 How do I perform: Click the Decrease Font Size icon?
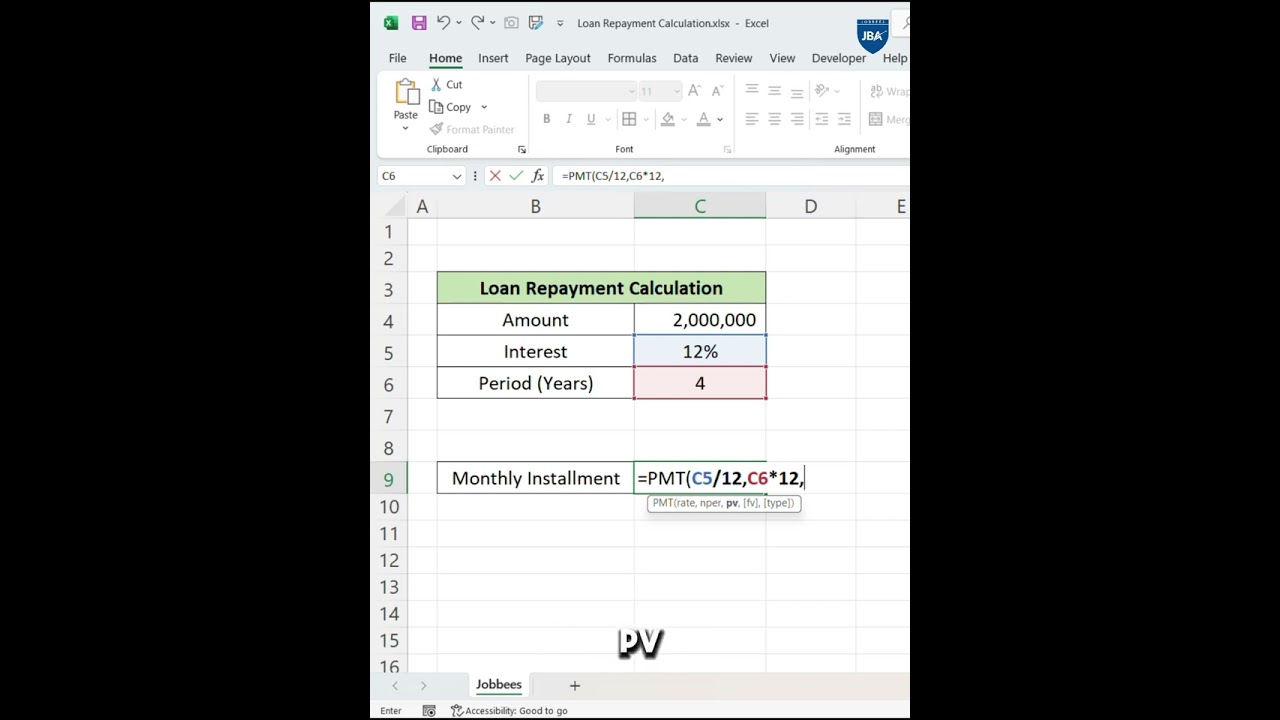pos(718,91)
